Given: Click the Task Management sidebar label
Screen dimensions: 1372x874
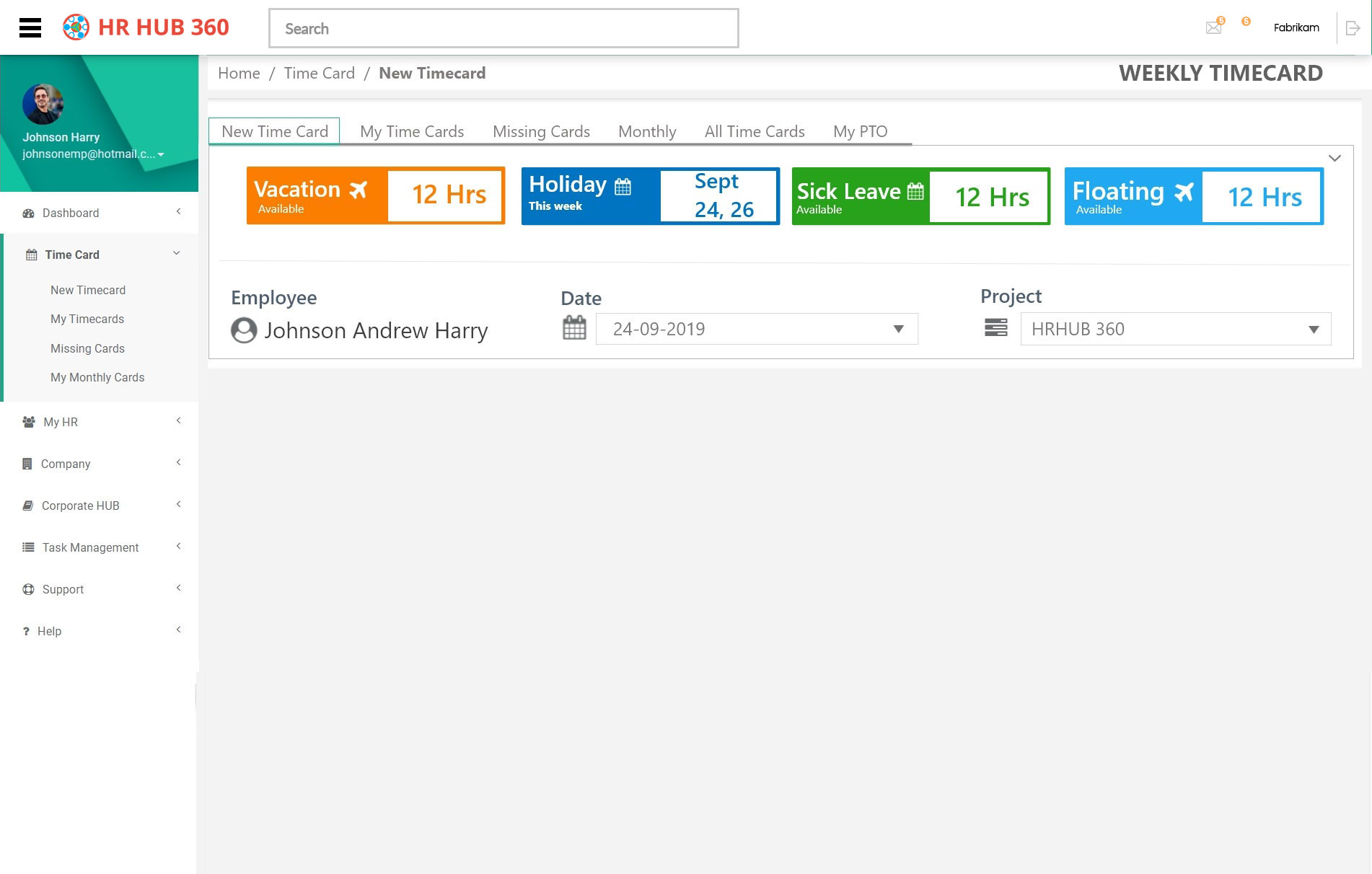Looking at the screenshot, I should (90, 547).
